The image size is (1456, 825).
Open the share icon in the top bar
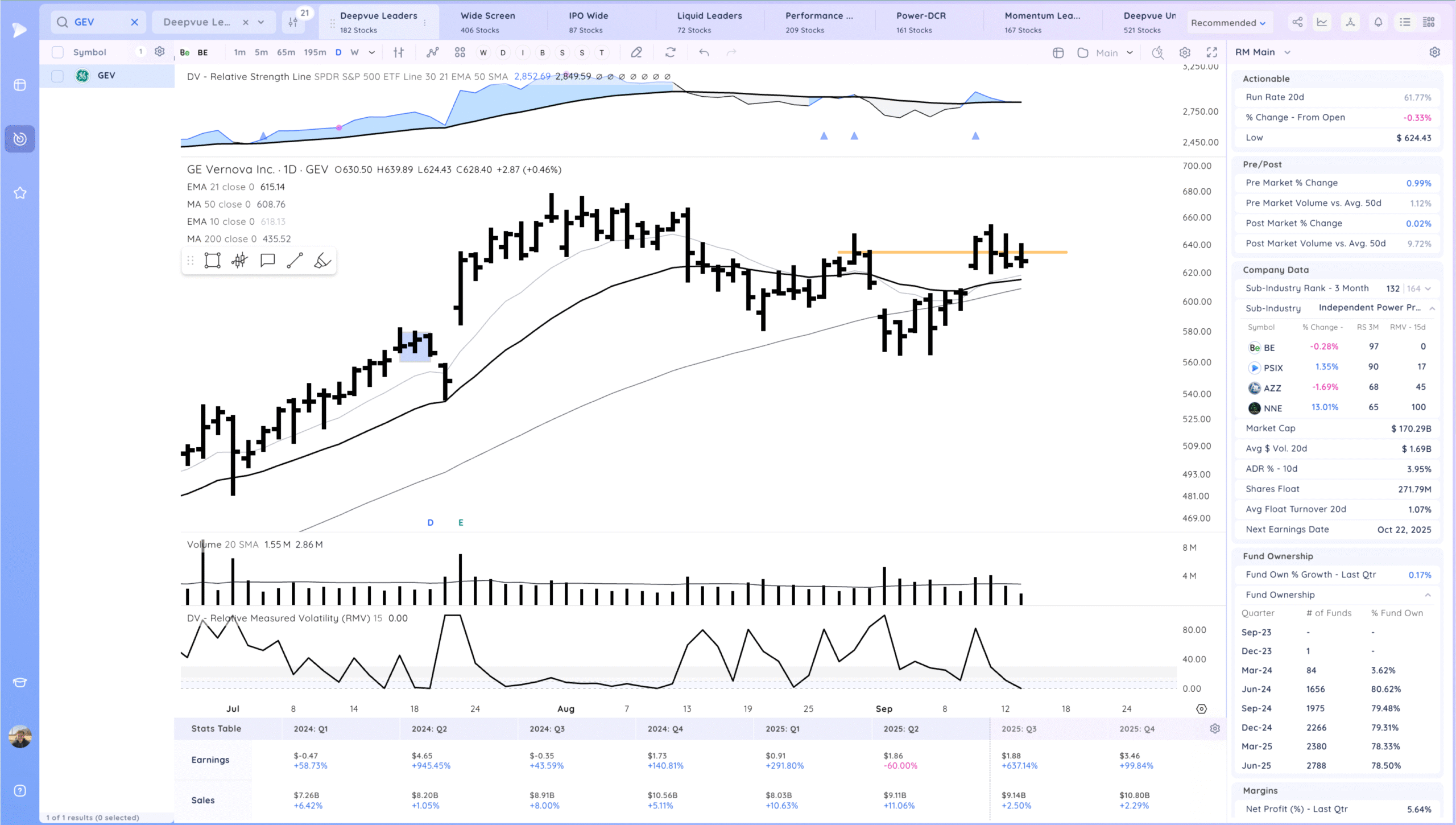1297,22
